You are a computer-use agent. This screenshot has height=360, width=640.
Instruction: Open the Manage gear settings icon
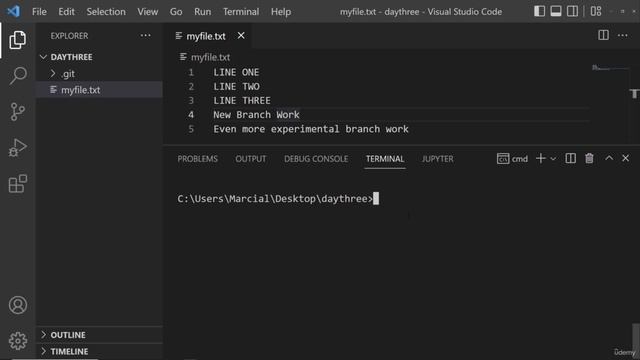[x=18, y=340]
